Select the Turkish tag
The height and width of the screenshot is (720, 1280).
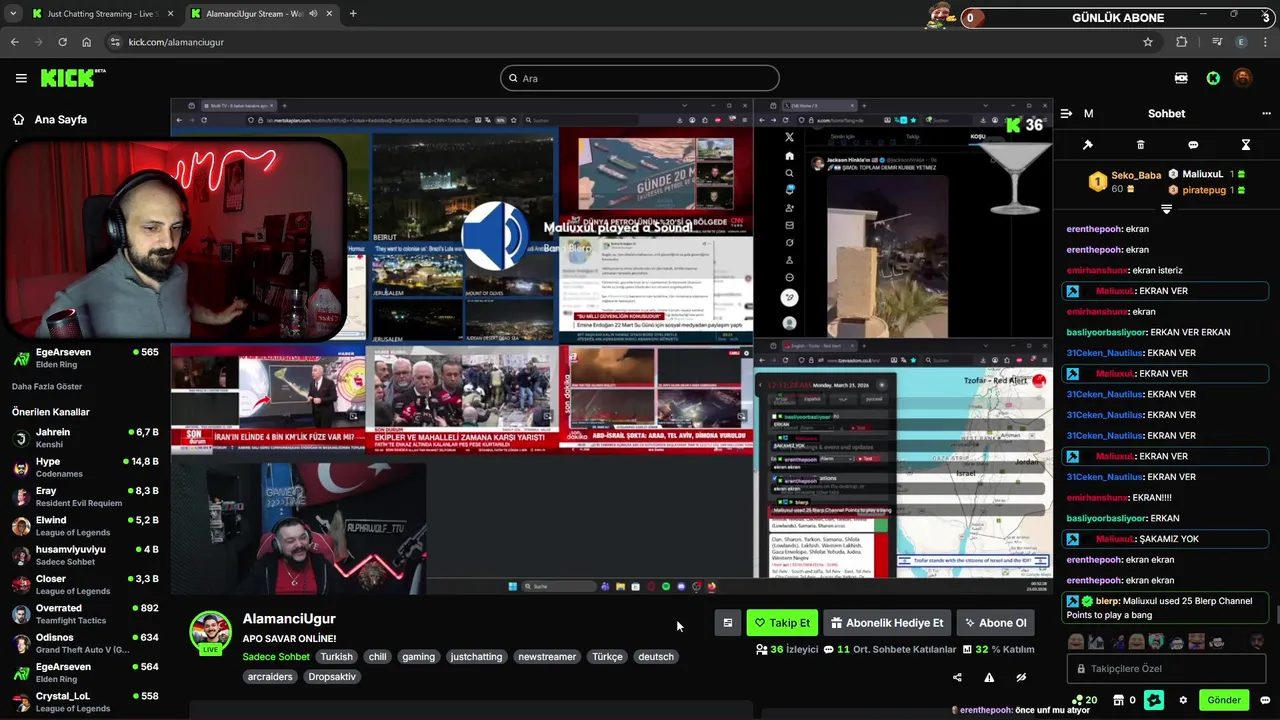click(336, 657)
